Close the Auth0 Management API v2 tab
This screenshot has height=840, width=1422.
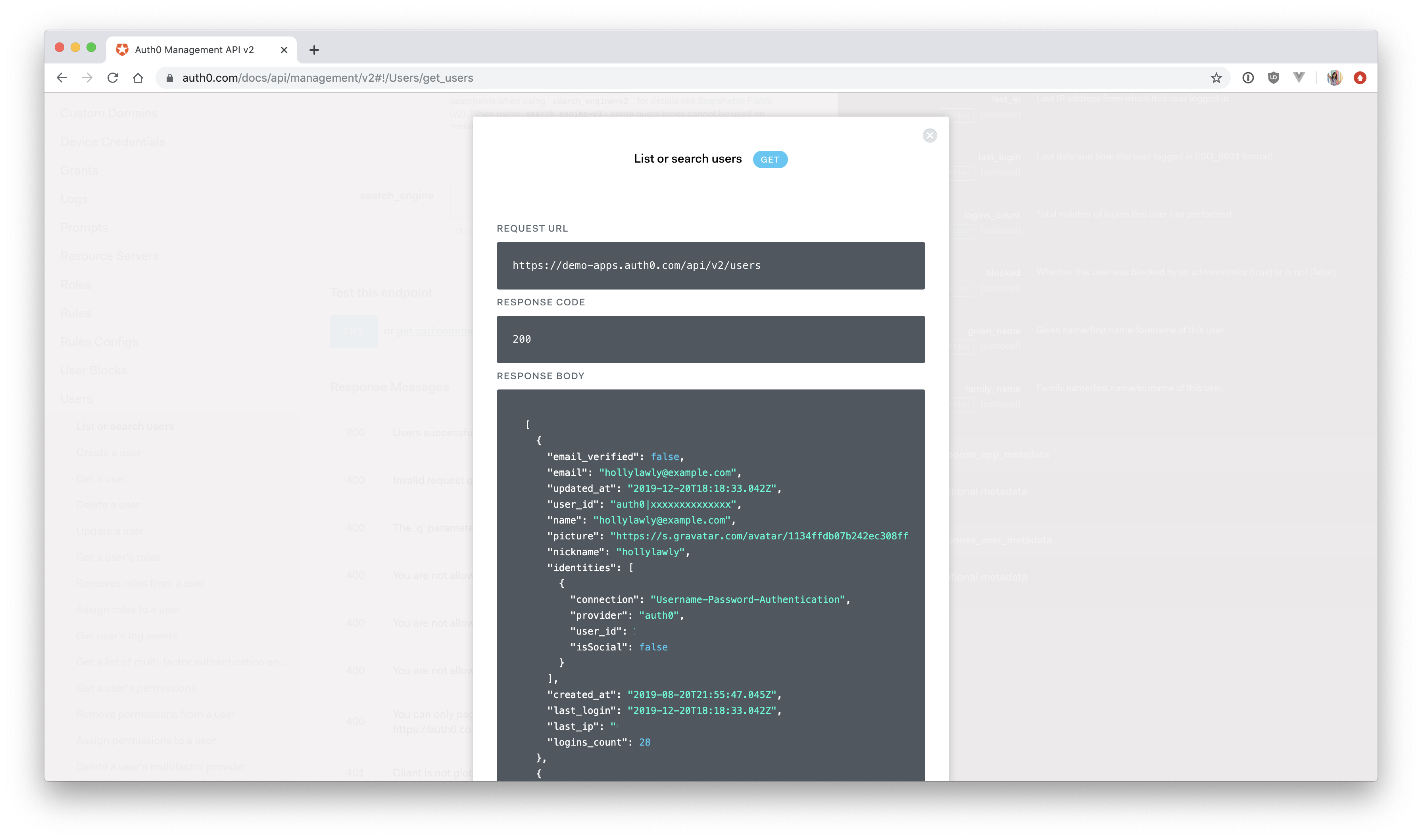[x=284, y=50]
